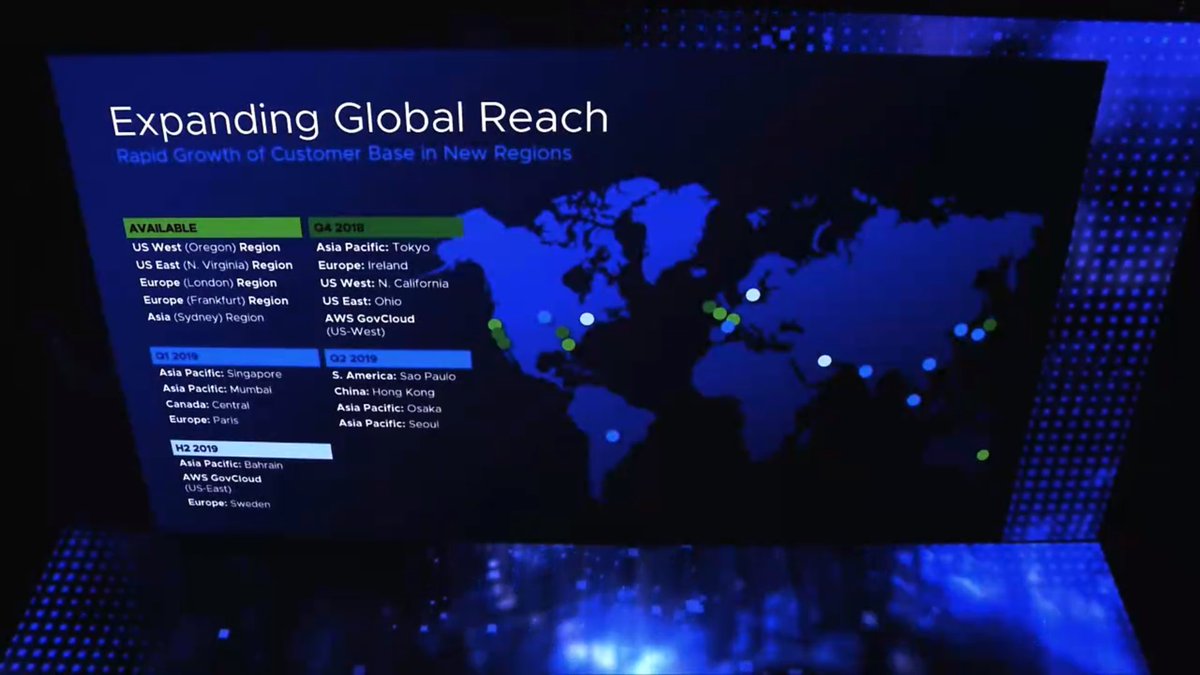Click "AWS GovCloud (US-West)" entry
The height and width of the screenshot is (675, 1200).
[x=369, y=324]
